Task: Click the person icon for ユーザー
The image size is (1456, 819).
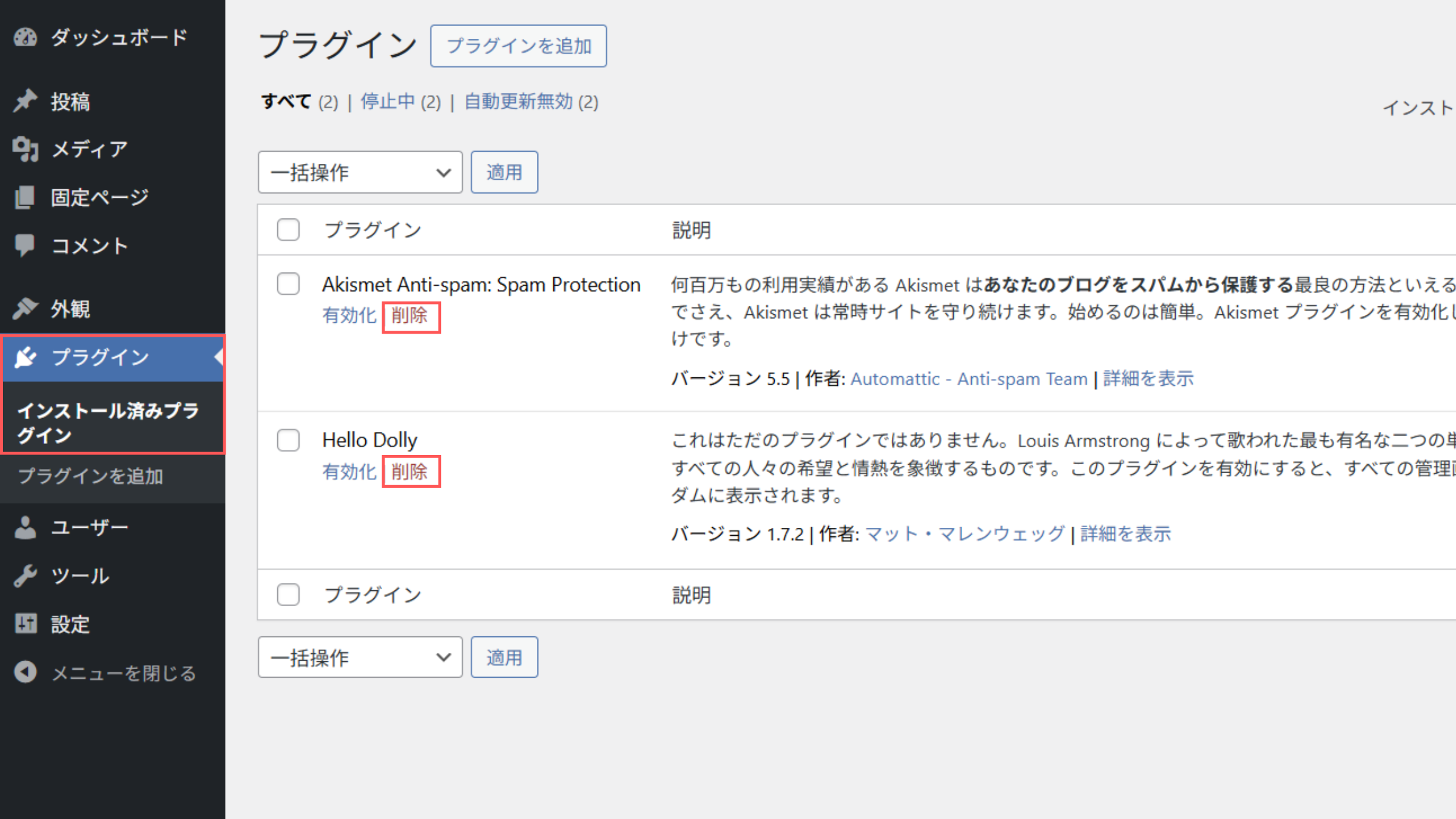Action: 25,527
